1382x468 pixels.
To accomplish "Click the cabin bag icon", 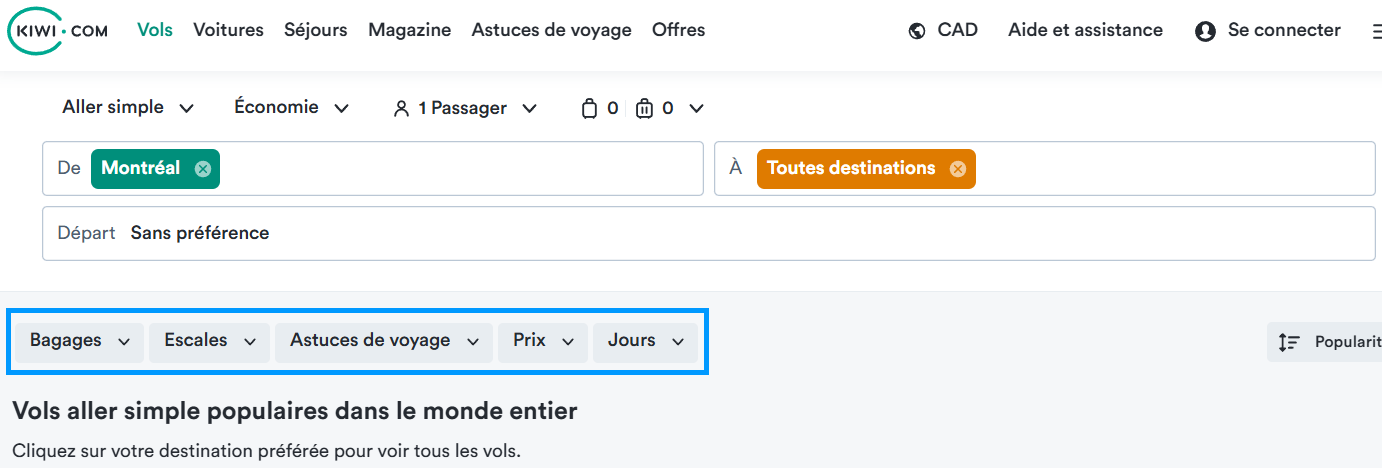I will point(590,108).
